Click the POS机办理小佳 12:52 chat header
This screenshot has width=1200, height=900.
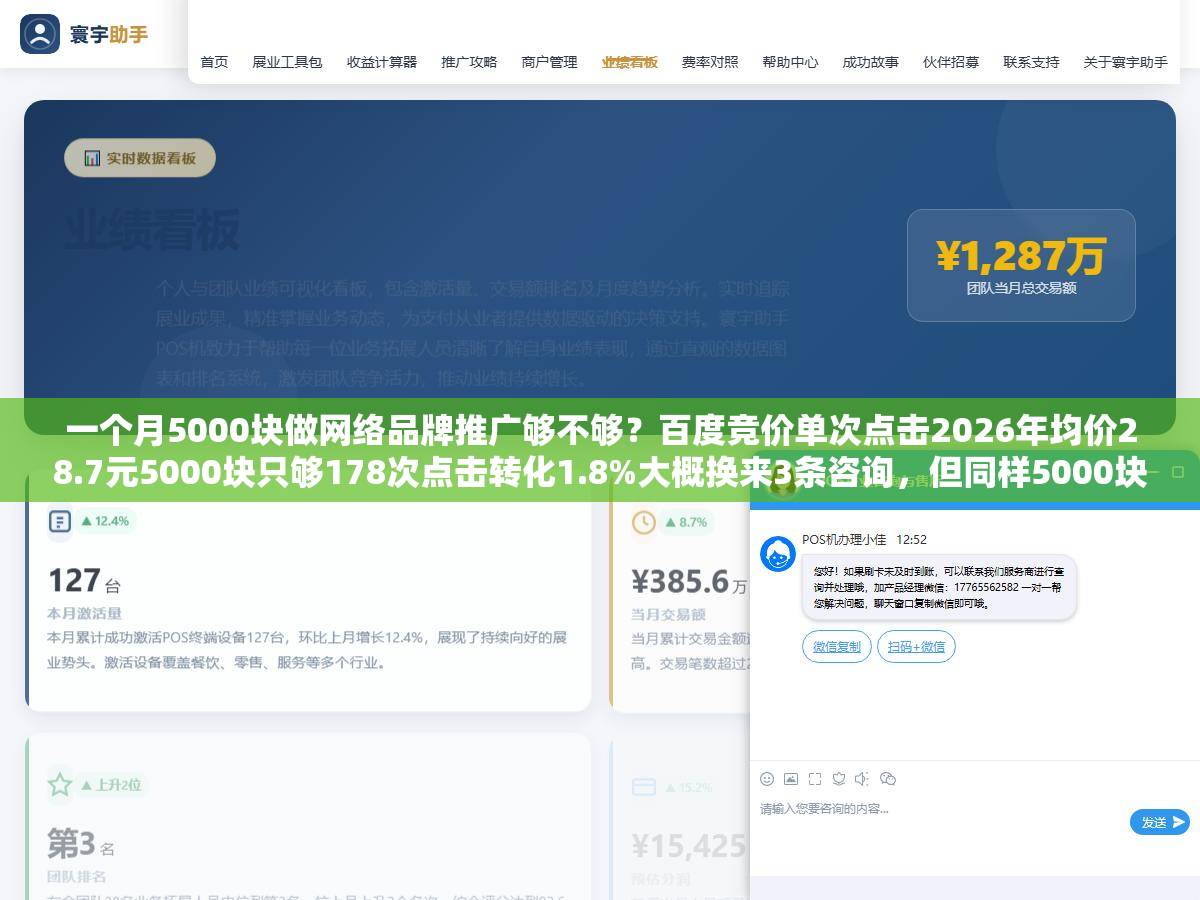[x=864, y=539]
